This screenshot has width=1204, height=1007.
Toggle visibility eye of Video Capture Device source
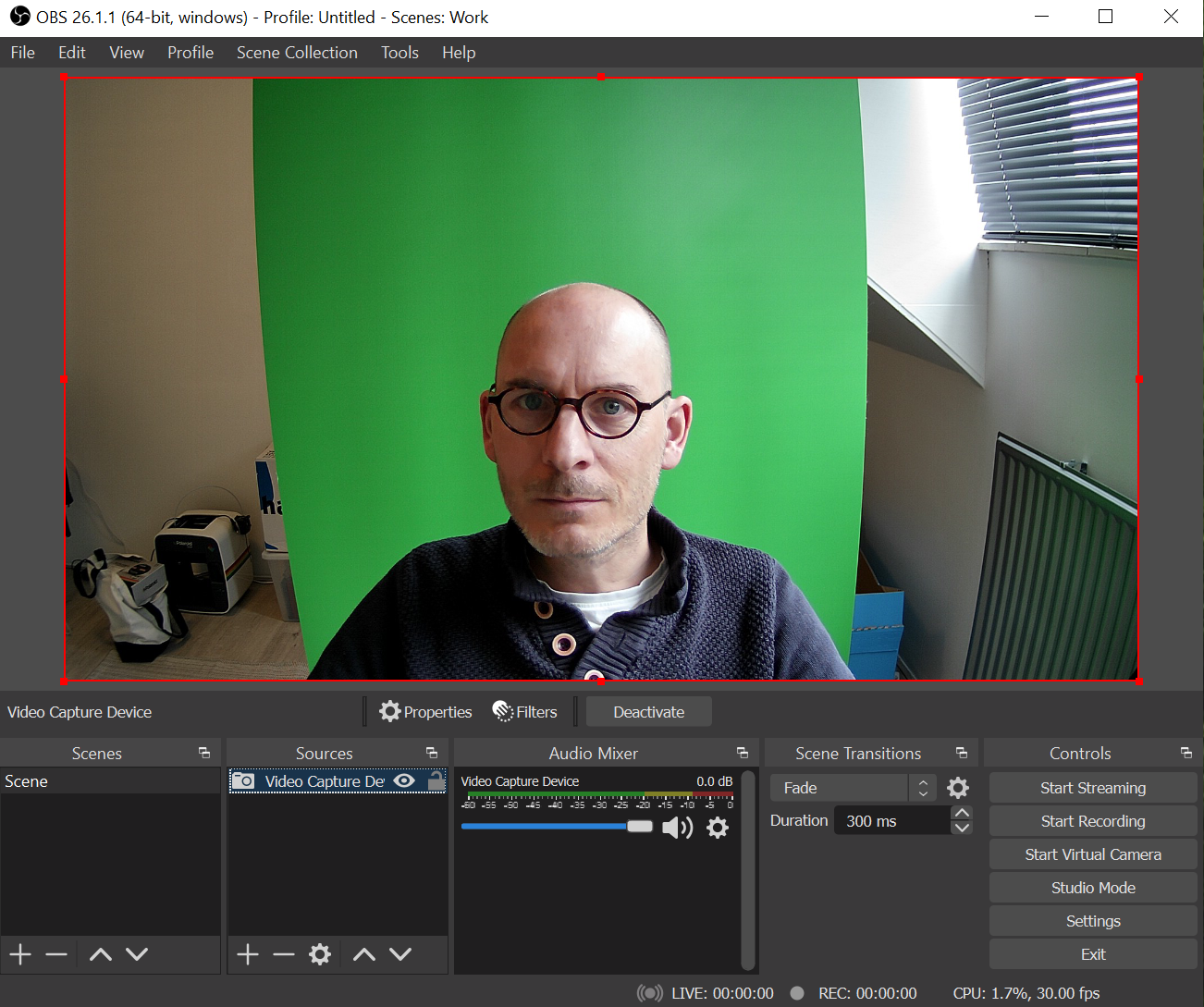(404, 780)
